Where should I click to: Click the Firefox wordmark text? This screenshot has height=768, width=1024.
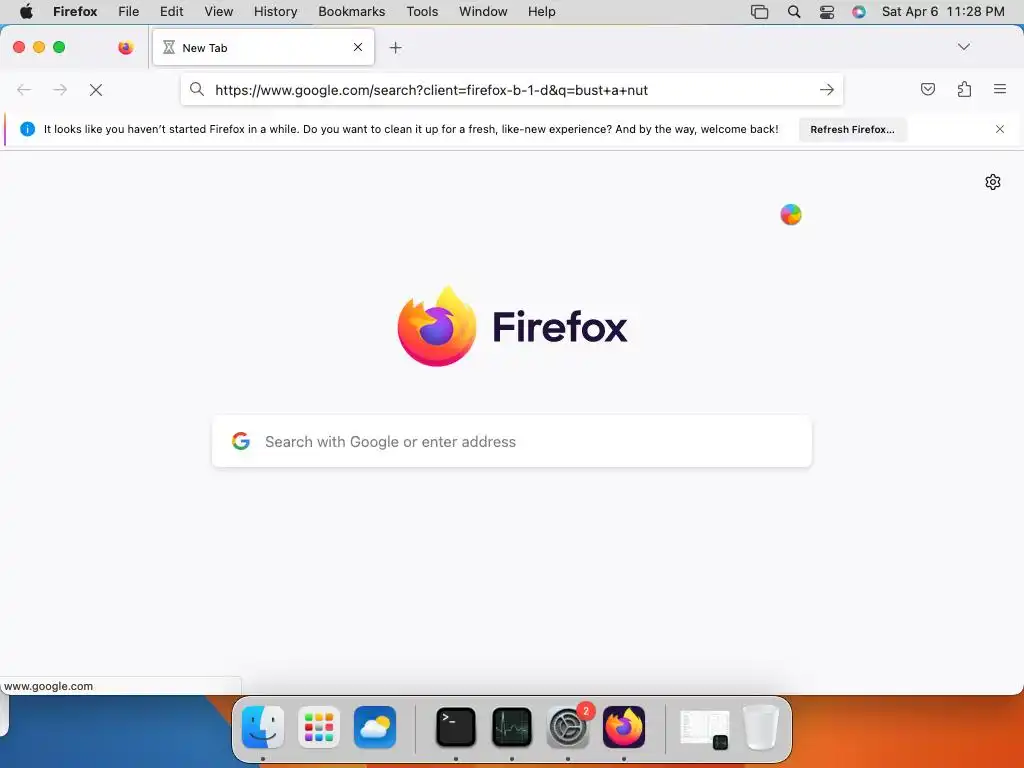tap(560, 327)
